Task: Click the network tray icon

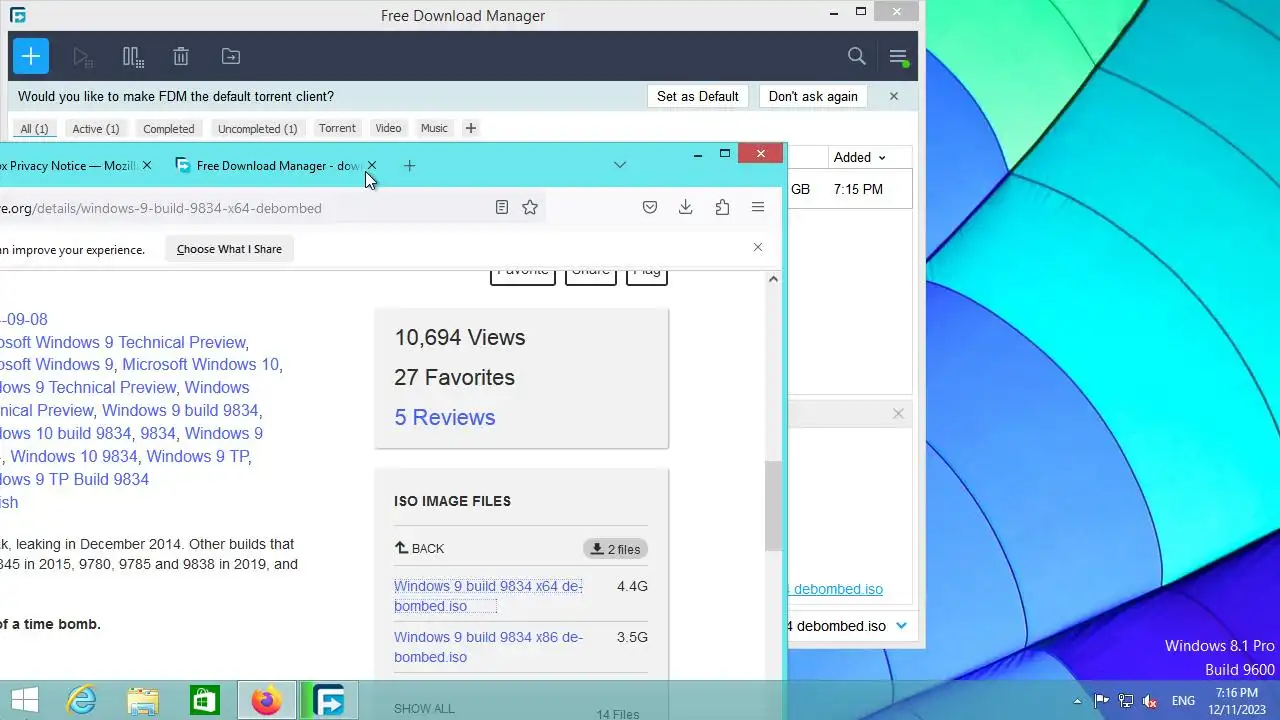Action: (1126, 701)
